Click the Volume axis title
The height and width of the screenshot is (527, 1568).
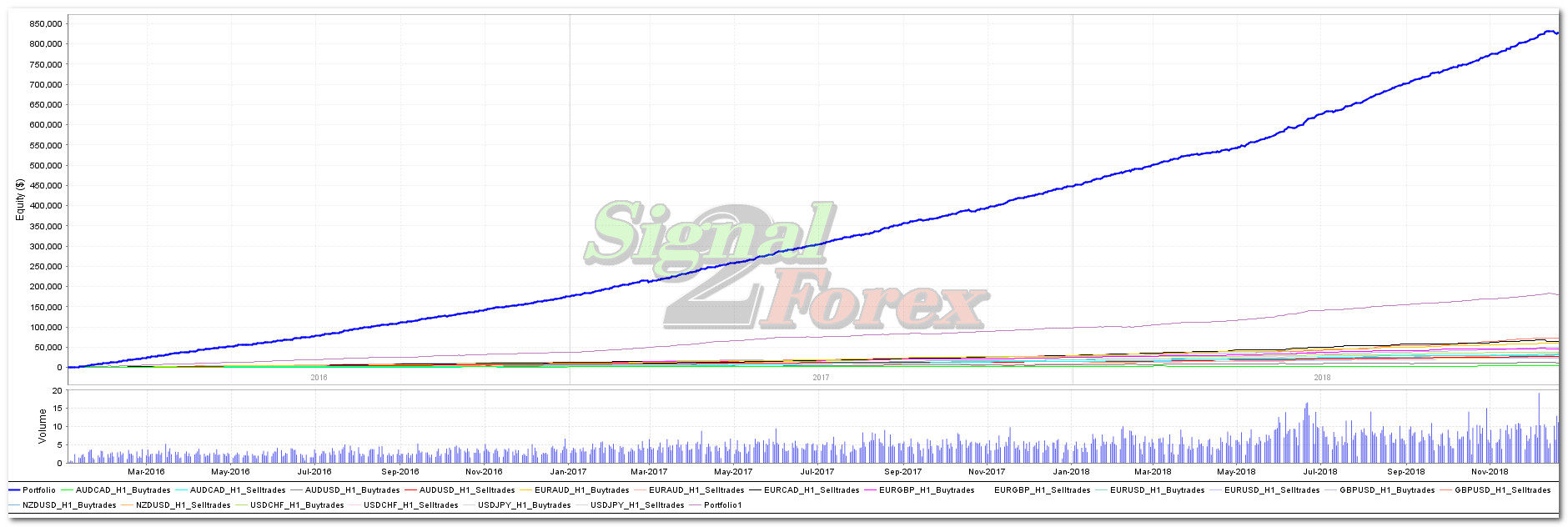tap(43, 426)
